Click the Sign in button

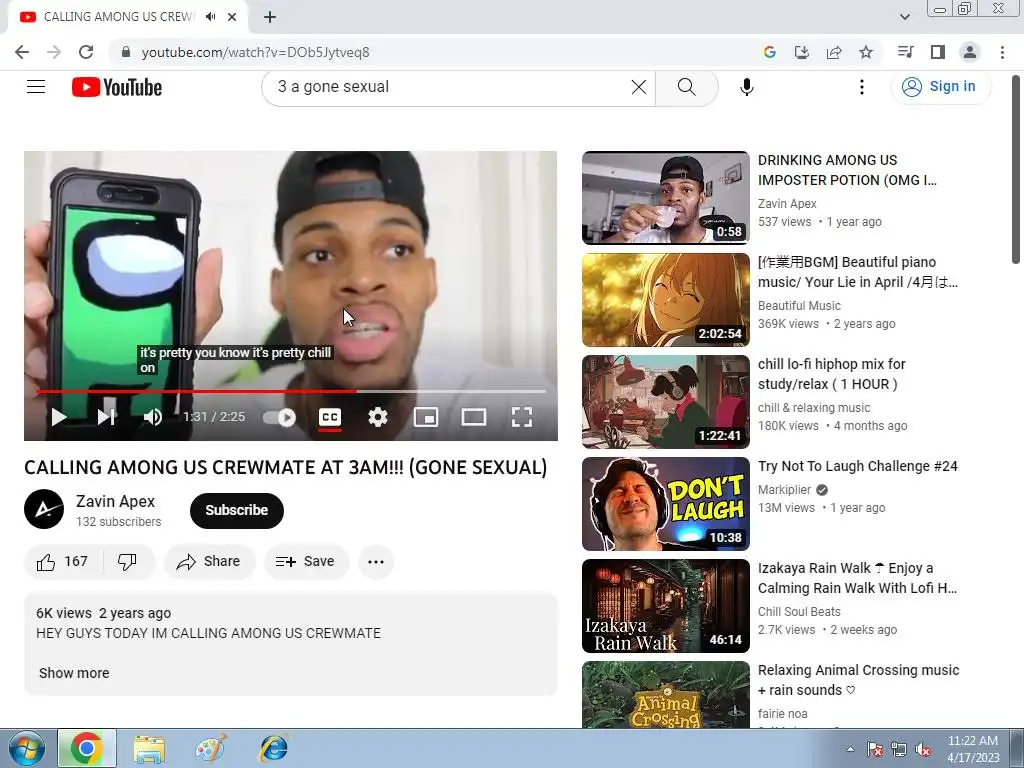pyautogui.click(x=940, y=86)
